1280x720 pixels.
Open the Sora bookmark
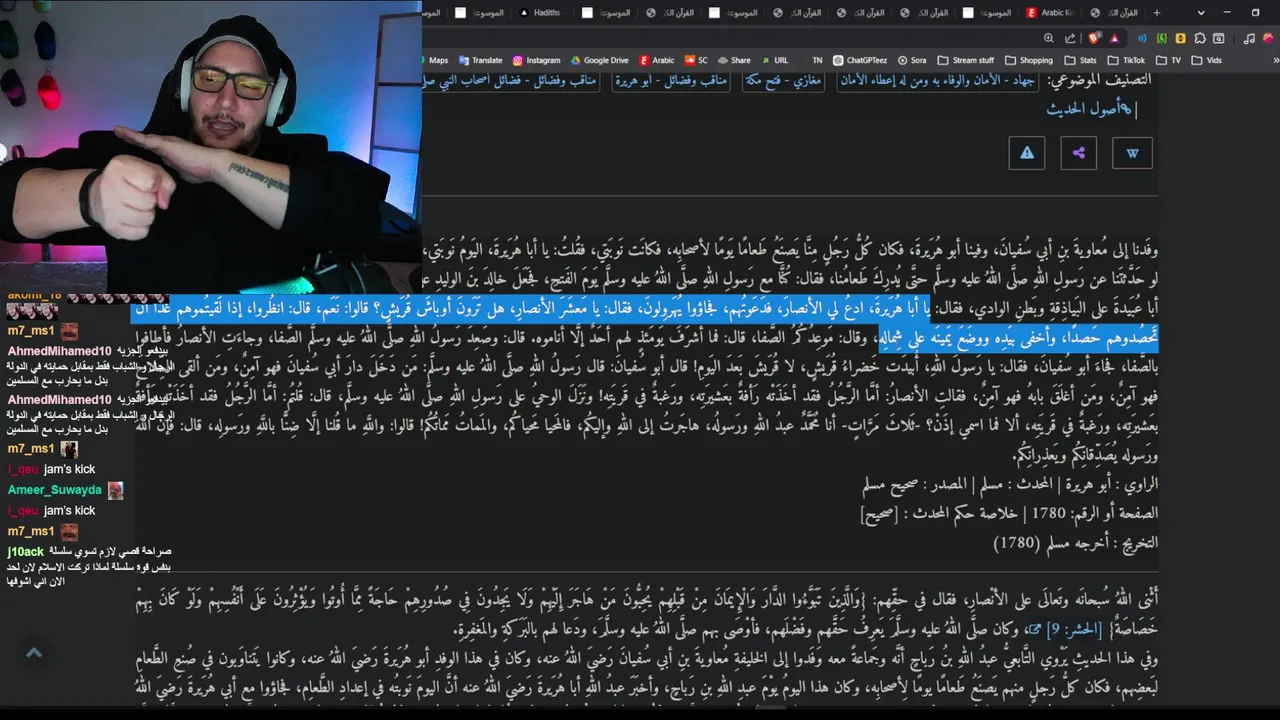912,60
